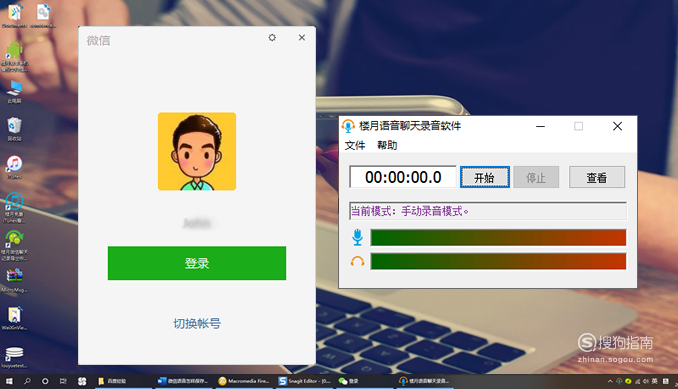678x389 pixels.
Task: Click the blue microphone icon in the recorder
Action: coord(357,237)
